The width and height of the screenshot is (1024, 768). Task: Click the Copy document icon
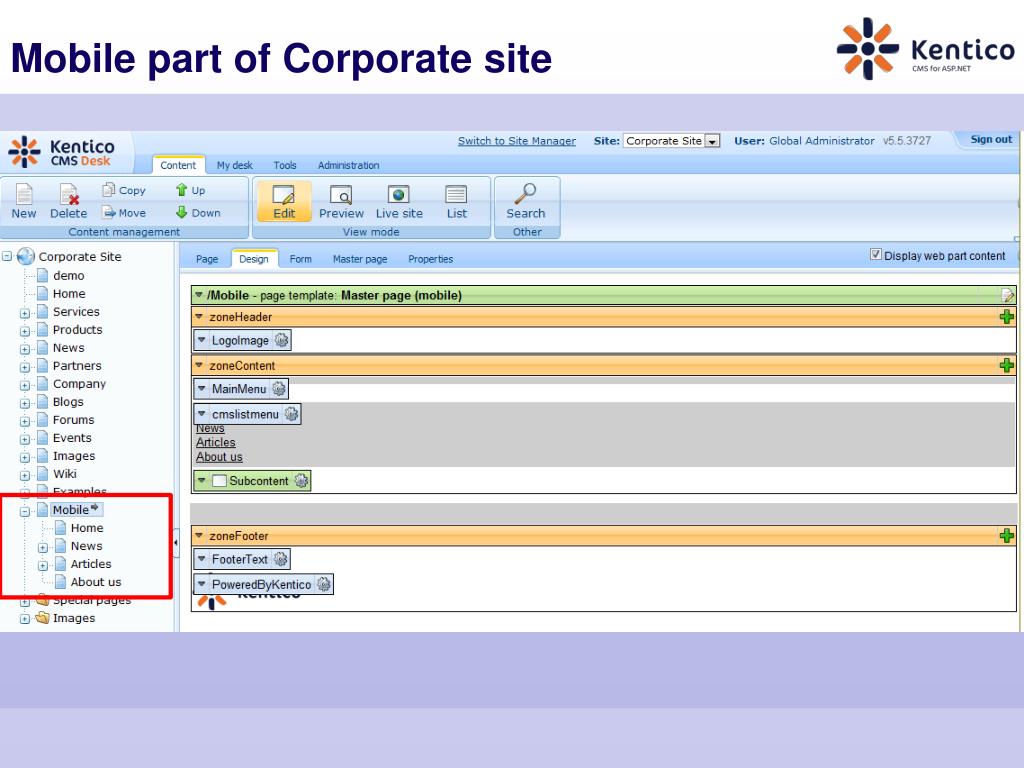point(108,189)
